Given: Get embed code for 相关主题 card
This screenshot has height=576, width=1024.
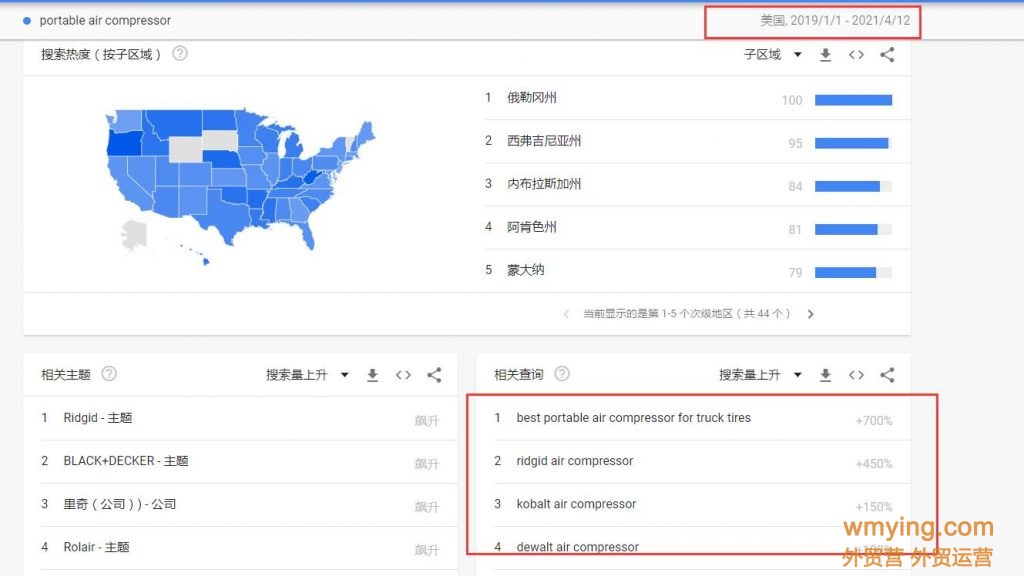Looking at the screenshot, I should 403,375.
